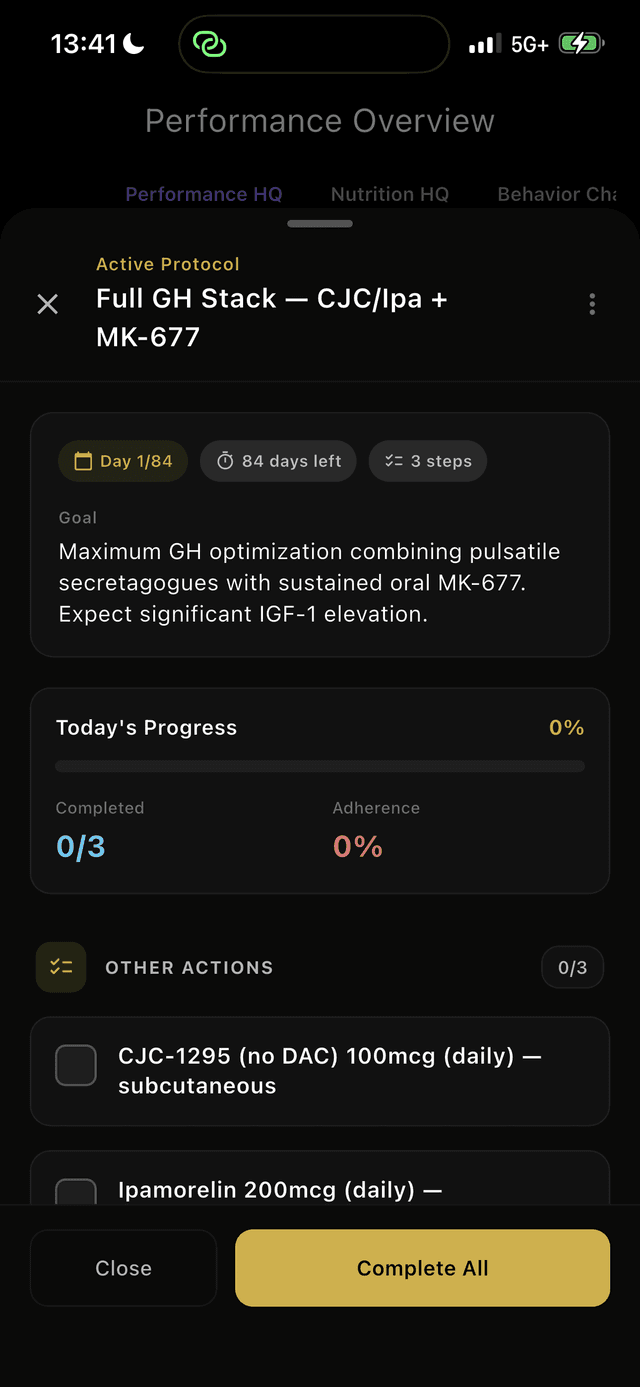Screen dimensions: 640x1387
Task: Tap the X icon beside protocol title
Action: (x=47, y=304)
